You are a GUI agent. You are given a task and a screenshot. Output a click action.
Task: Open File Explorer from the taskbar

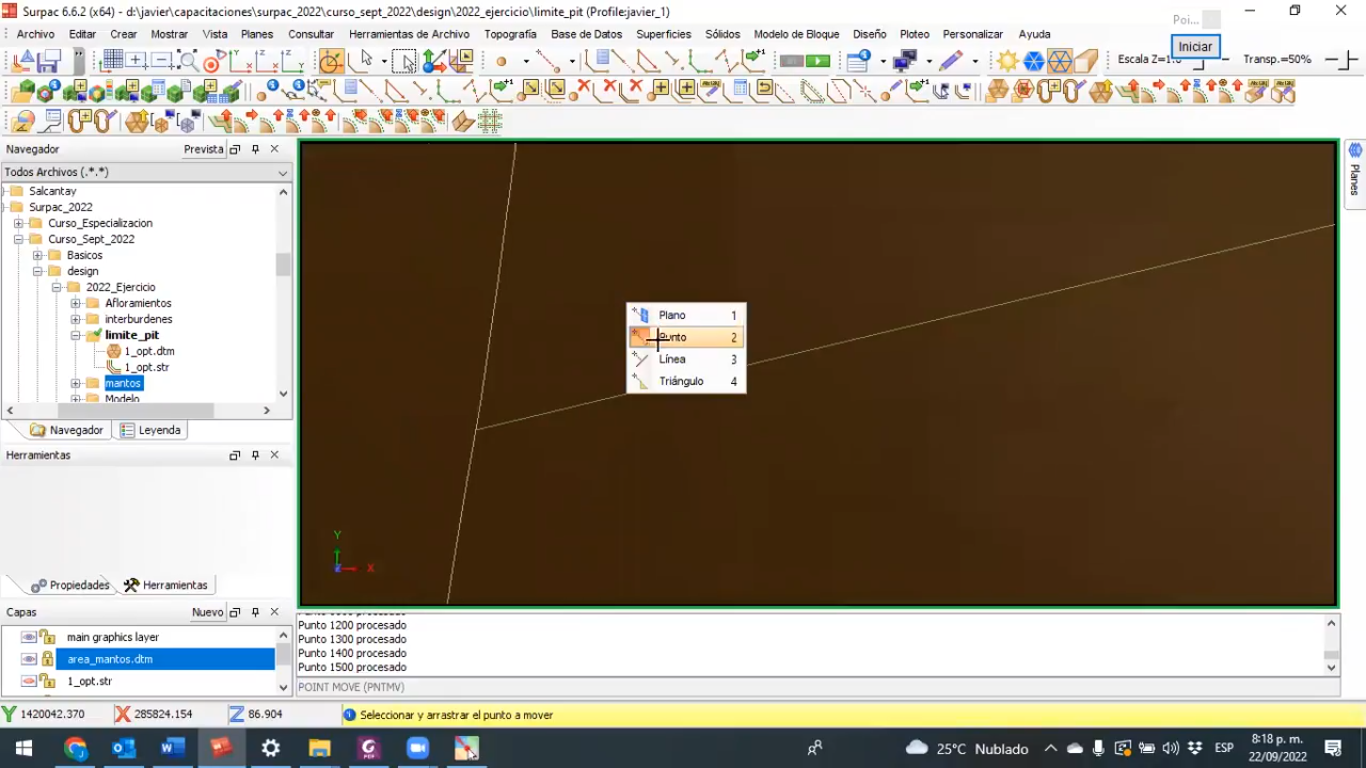pyautogui.click(x=319, y=748)
